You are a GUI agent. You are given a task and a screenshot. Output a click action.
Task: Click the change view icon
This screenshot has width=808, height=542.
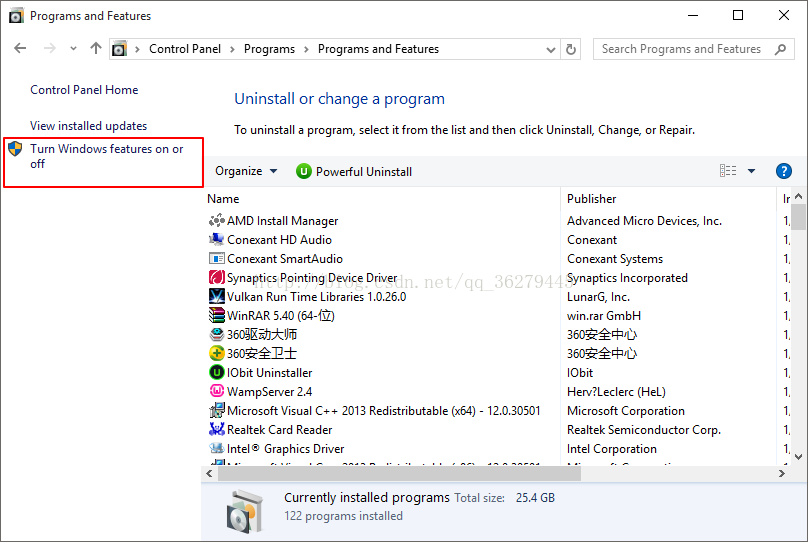click(x=728, y=171)
